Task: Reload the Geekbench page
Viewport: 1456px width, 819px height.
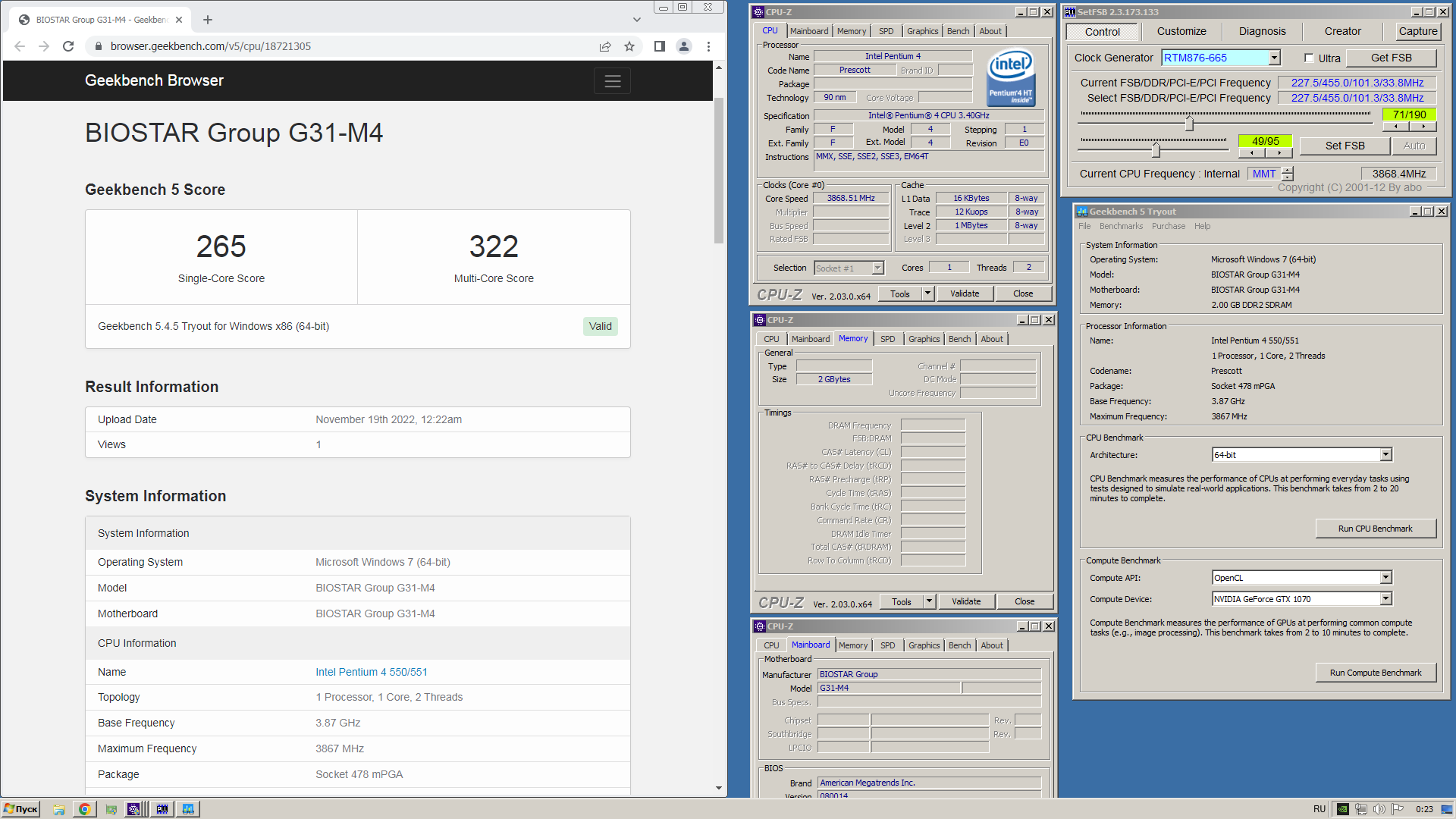Action: coord(68,46)
